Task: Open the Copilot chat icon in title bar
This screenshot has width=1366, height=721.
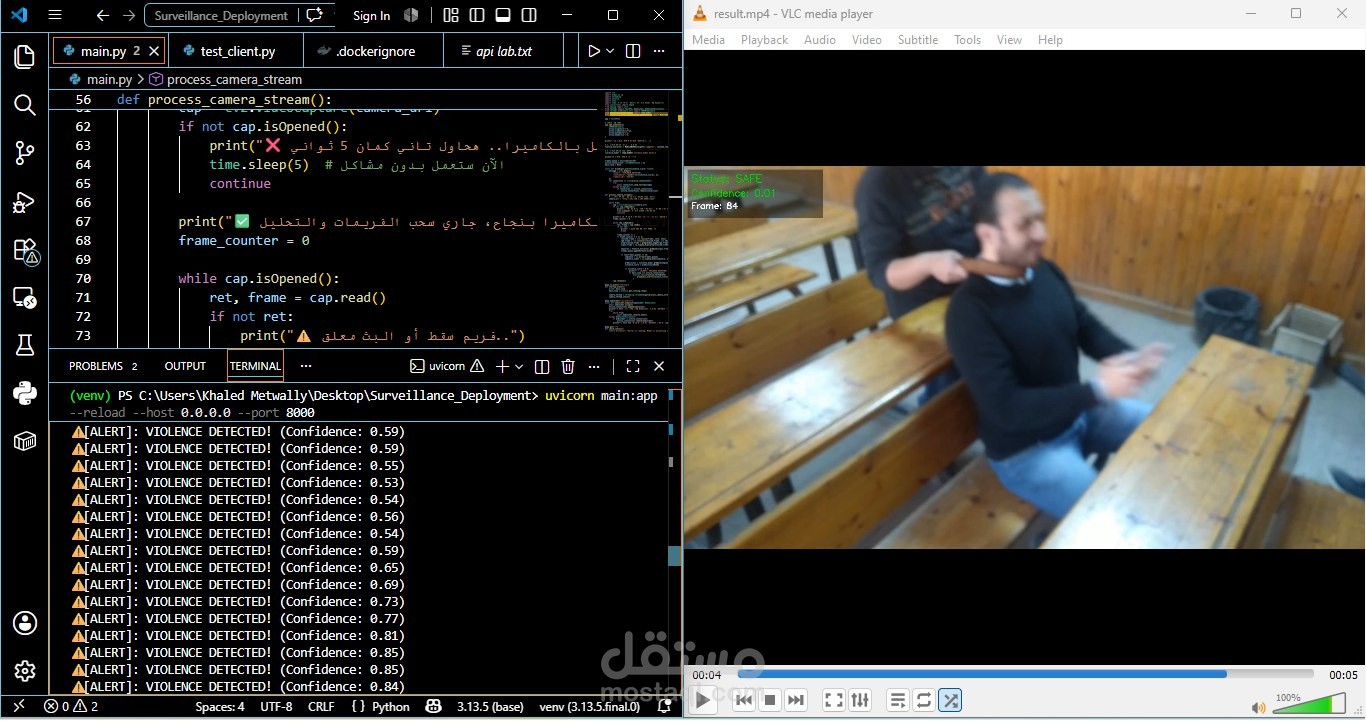Action: [315, 15]
